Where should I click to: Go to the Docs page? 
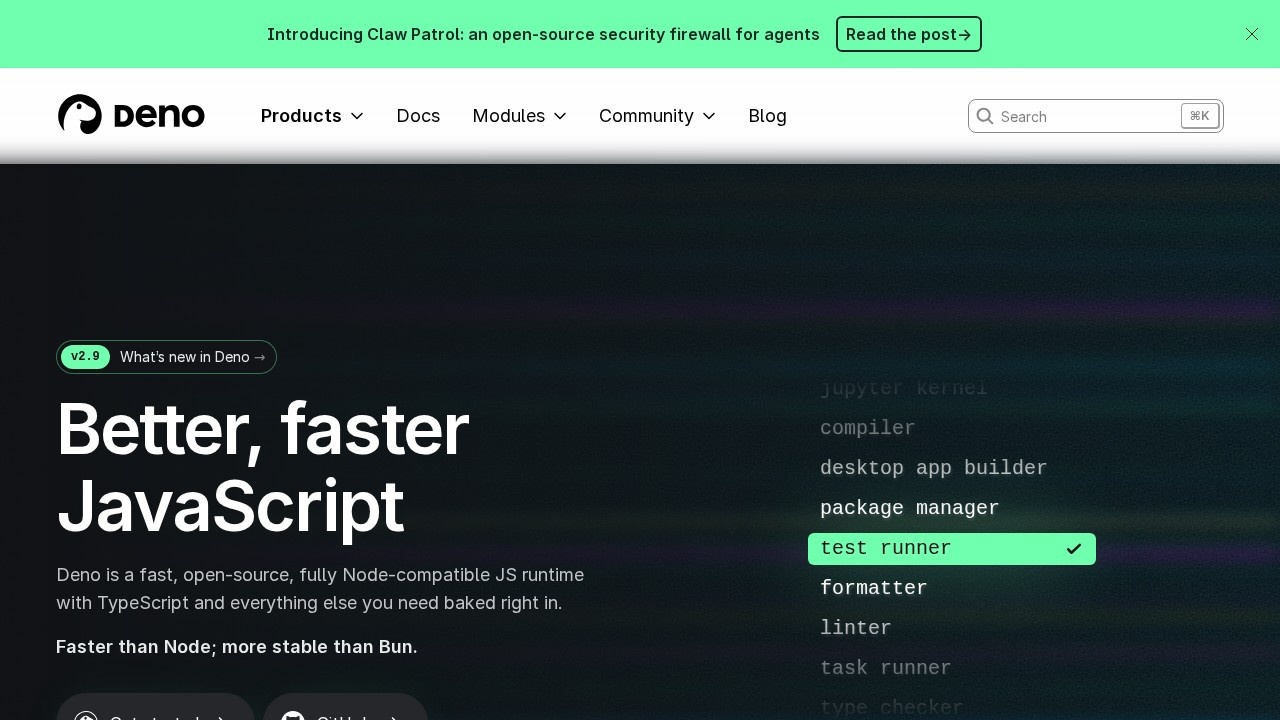[x=418, y=116]
